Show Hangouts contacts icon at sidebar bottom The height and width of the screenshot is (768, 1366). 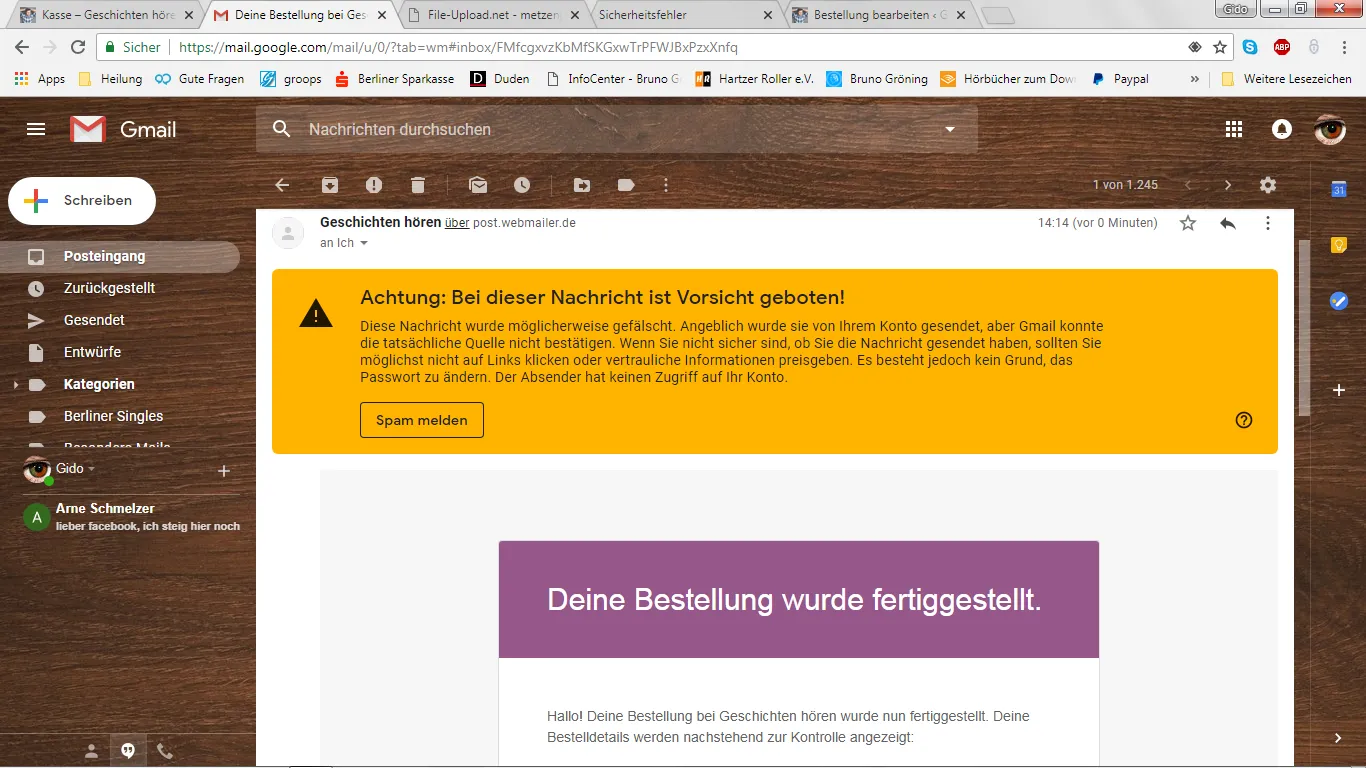tap(91, 751)
